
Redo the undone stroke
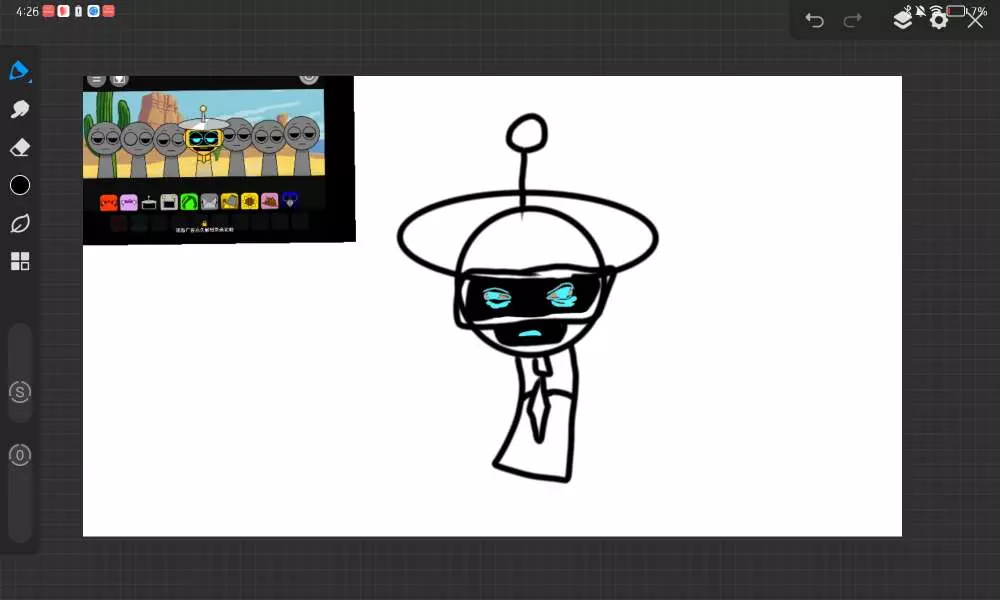852,20
